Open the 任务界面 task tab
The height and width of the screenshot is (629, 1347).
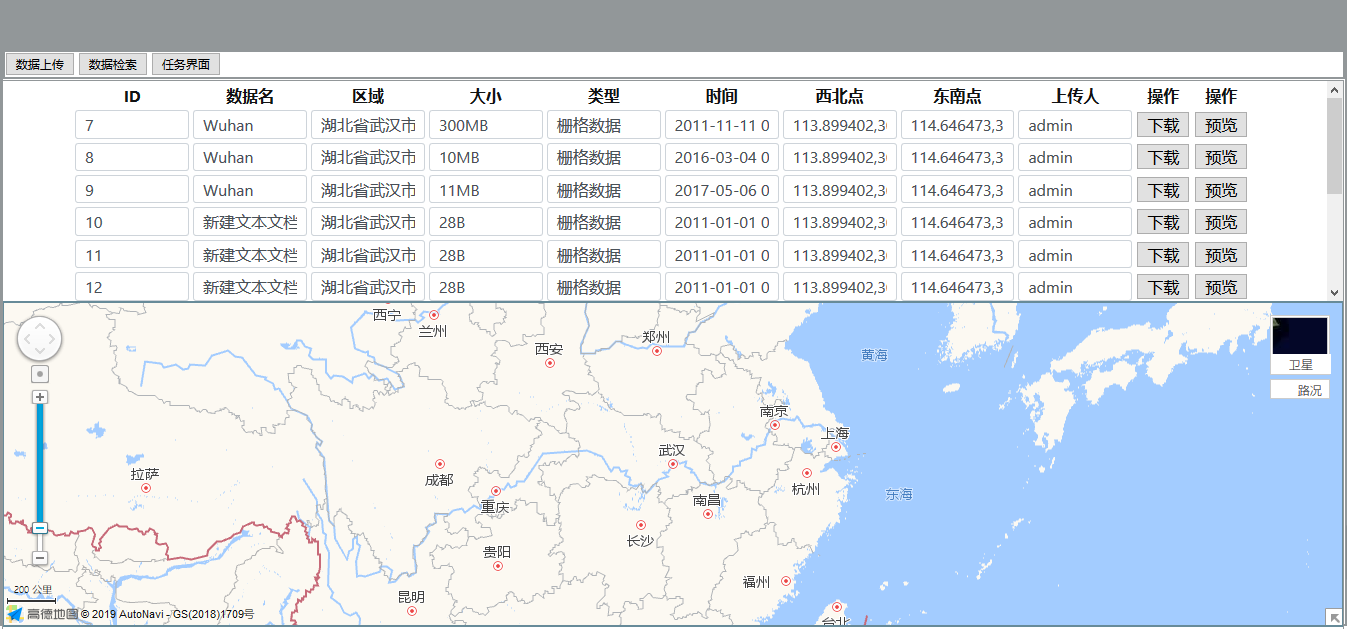[x=185, y=64]
